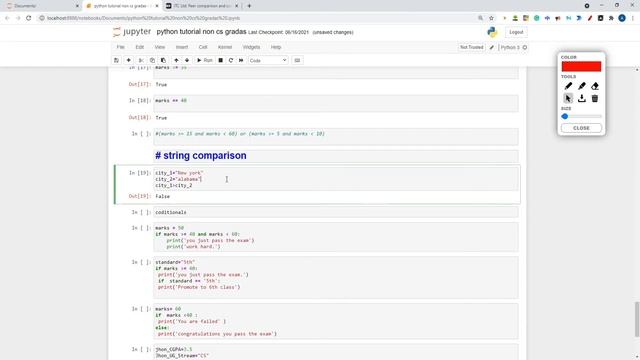The width and height of the screenshot is (640, 360).
Task: Click the Jupyter logo
Action: tap(132, 32)
